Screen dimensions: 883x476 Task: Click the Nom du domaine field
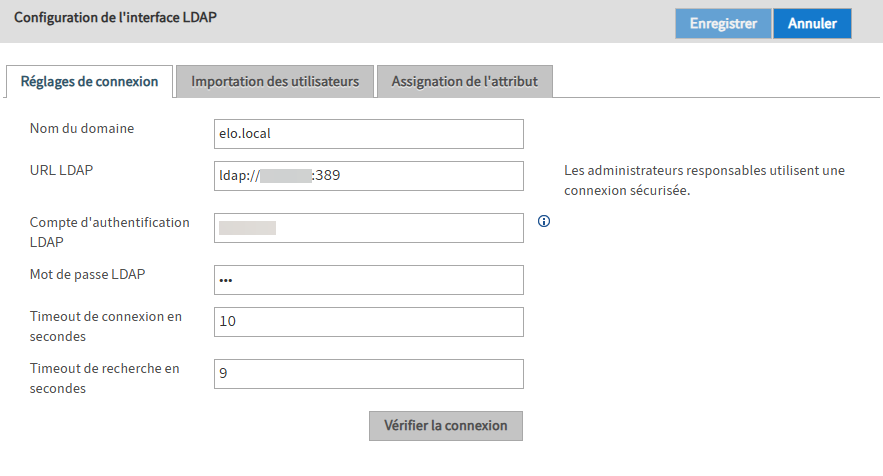(369, 134)
